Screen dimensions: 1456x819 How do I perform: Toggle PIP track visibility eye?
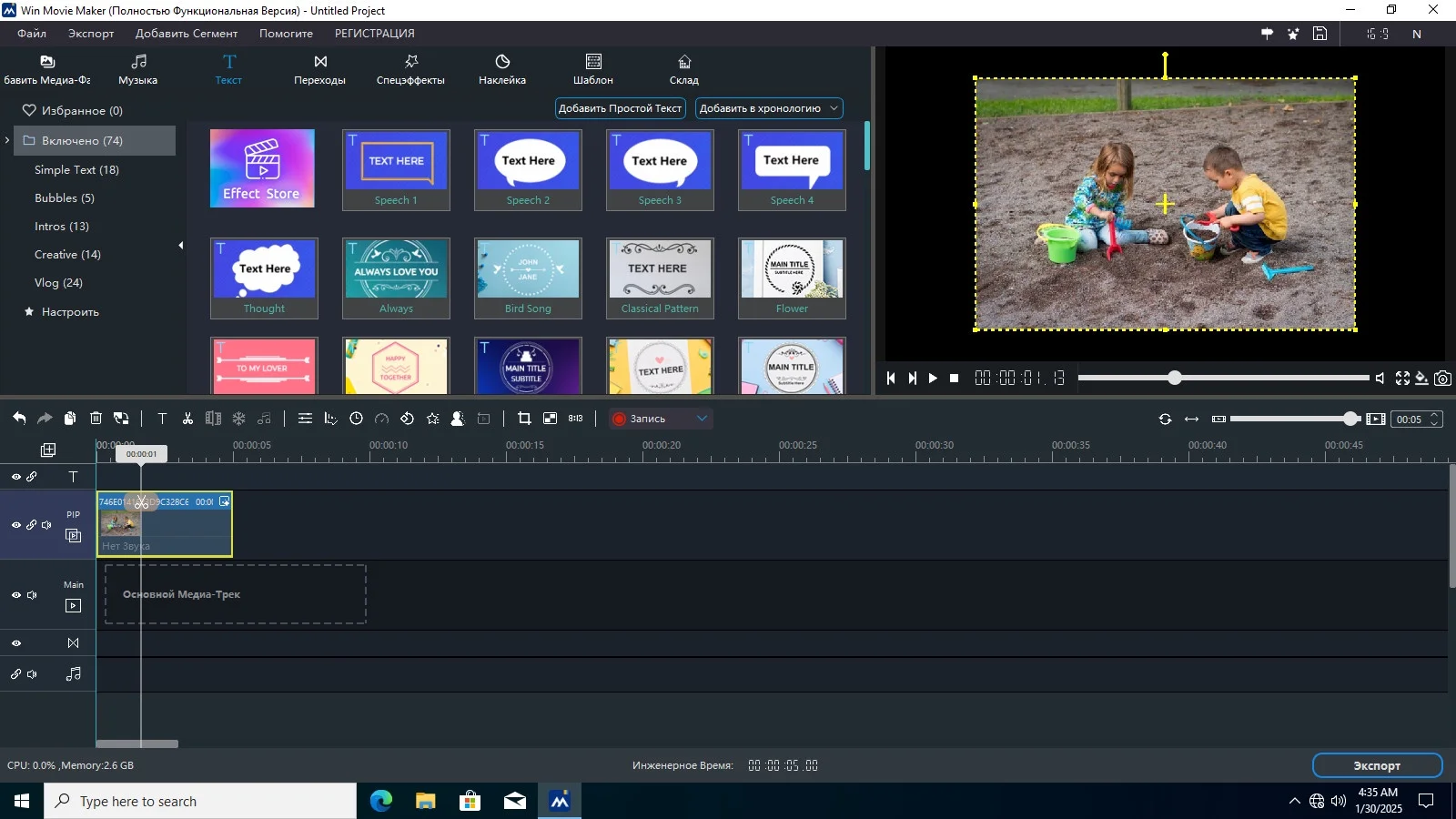click(x=15, y=525)
